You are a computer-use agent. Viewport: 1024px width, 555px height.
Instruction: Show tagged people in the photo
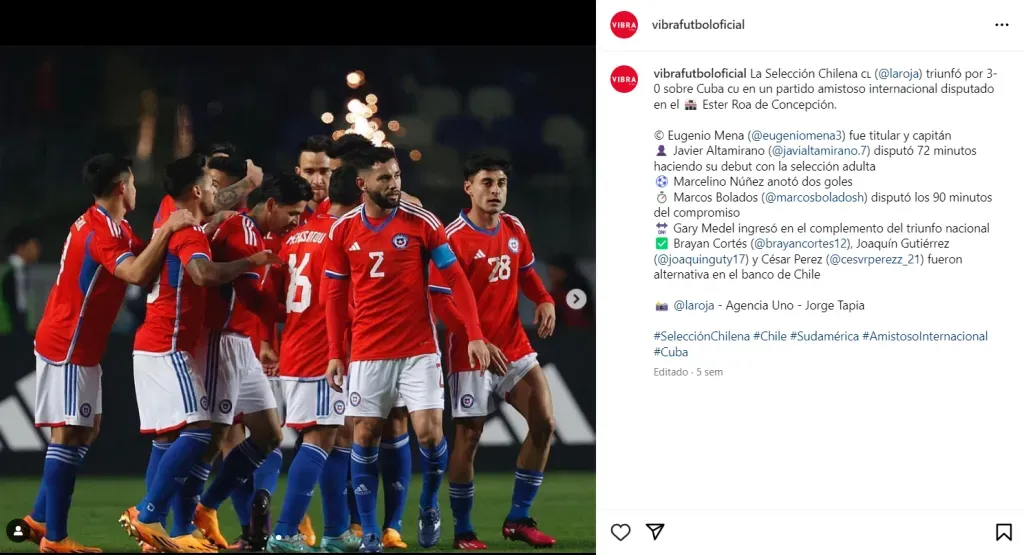click(x=18, y=531)
